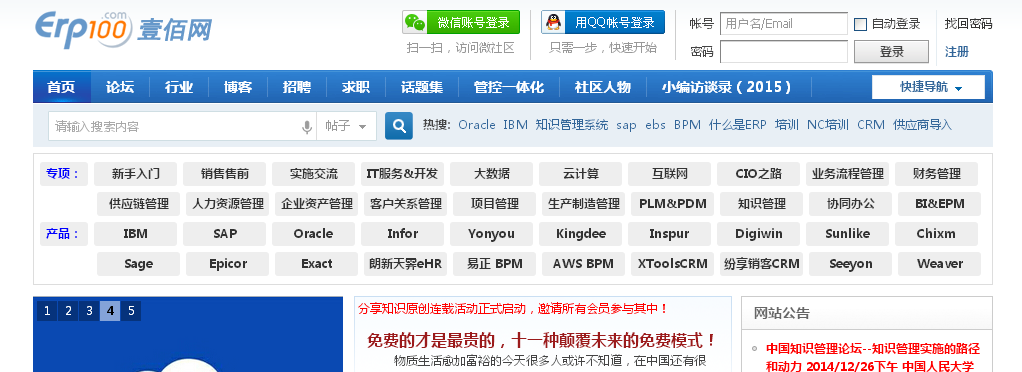Select slide 2 on the banner carousel
The image size is (1022, 372).
coord(68,311)
